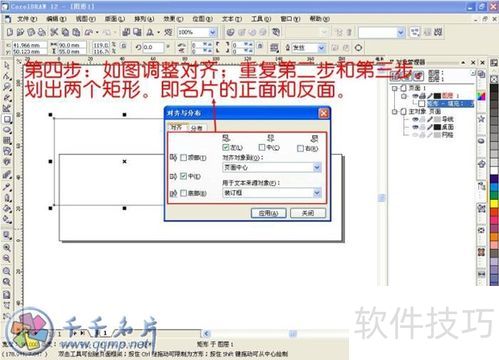Click the Copy toolbar icon
The width and height of the screenshot is (499, 360).
click(65, 32)
